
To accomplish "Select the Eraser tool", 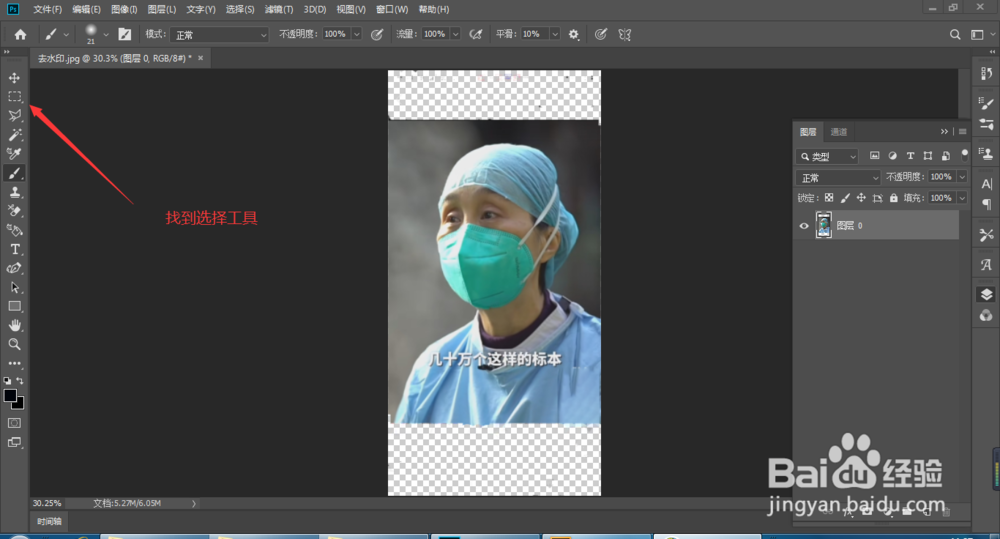I will [x=14, y=210].
